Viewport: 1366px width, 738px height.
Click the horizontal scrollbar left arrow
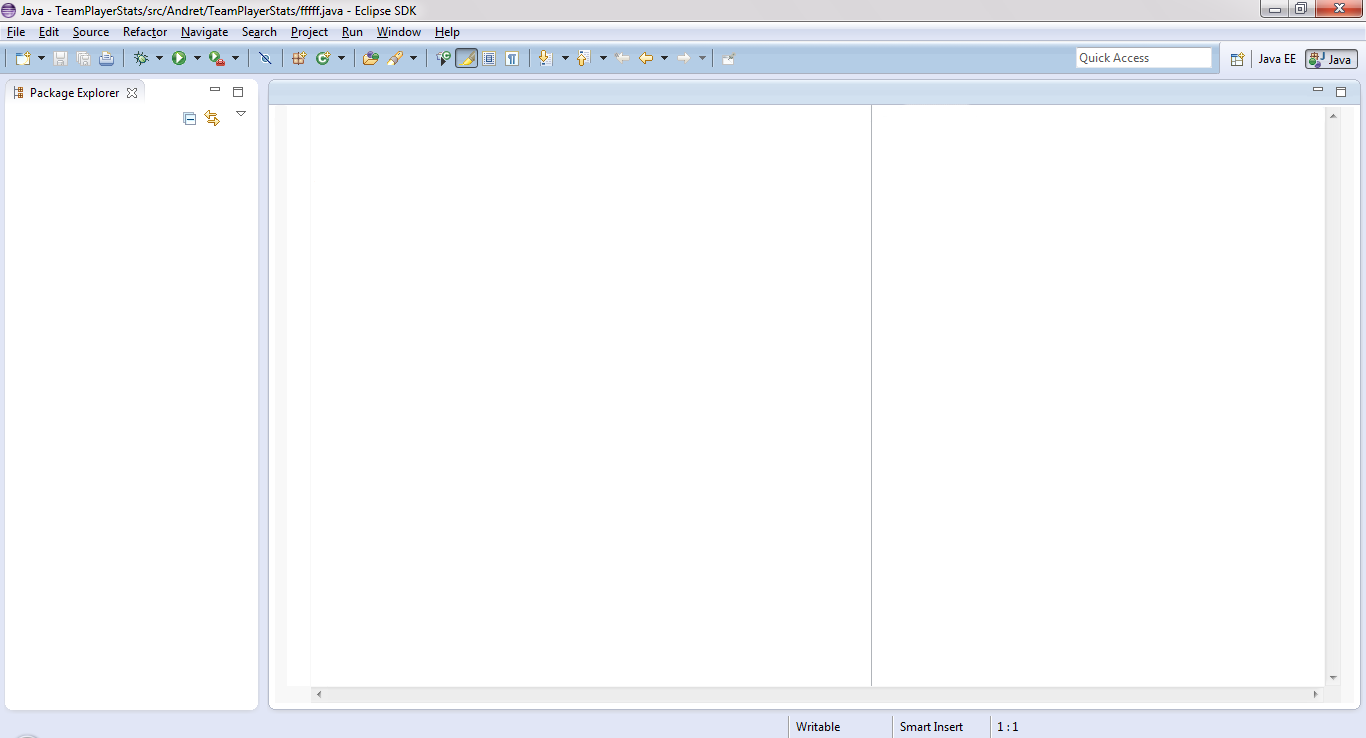pos(319,694)
